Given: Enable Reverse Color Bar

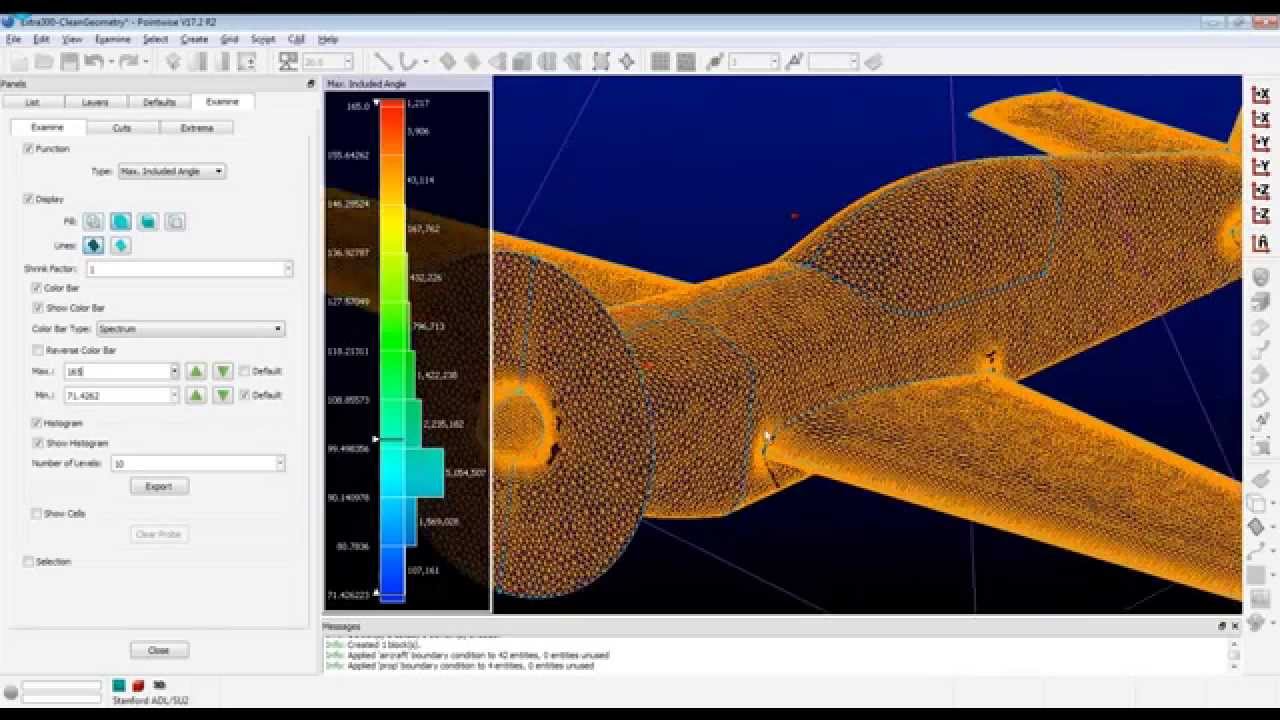Looking at the screenshot, I should click(38, 351).
